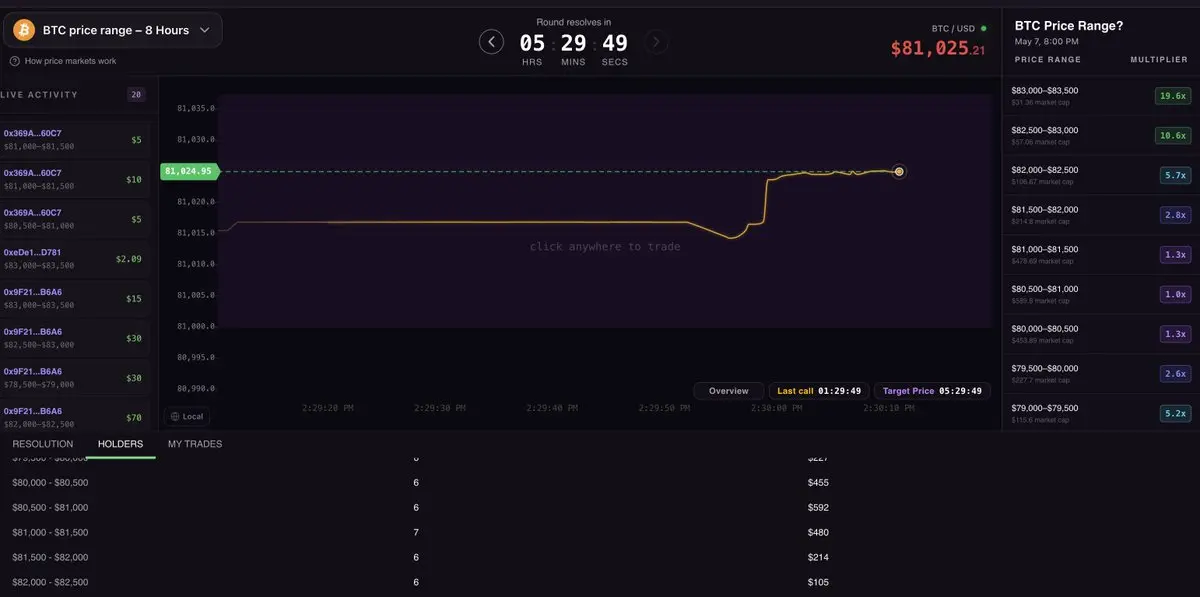Select the $79,000–$79,500 price range row
1200x597 pixels.
(1101, 413)
